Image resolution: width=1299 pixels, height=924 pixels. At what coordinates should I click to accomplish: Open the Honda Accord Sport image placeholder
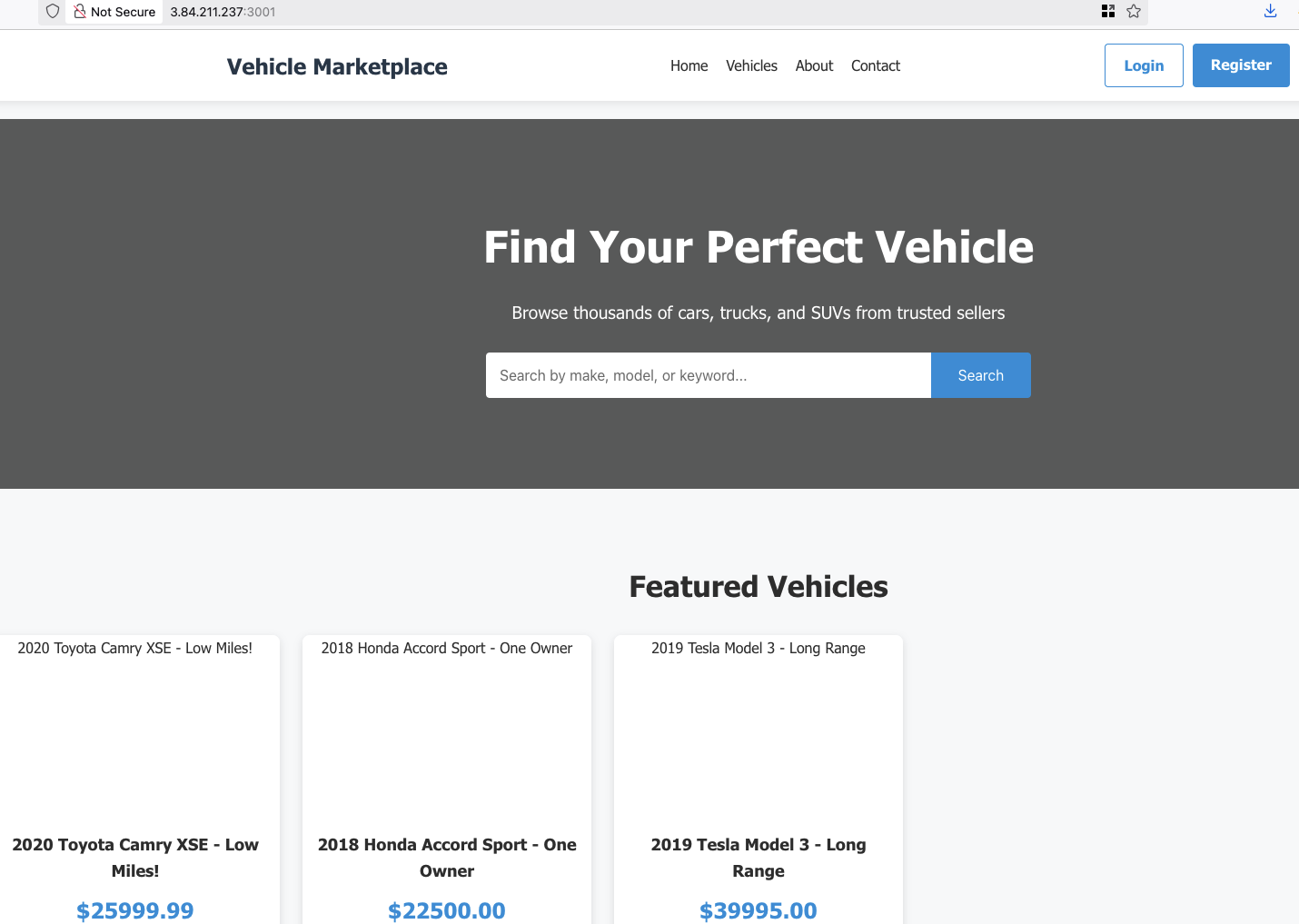pyautogui.click(x=447, y=726)
